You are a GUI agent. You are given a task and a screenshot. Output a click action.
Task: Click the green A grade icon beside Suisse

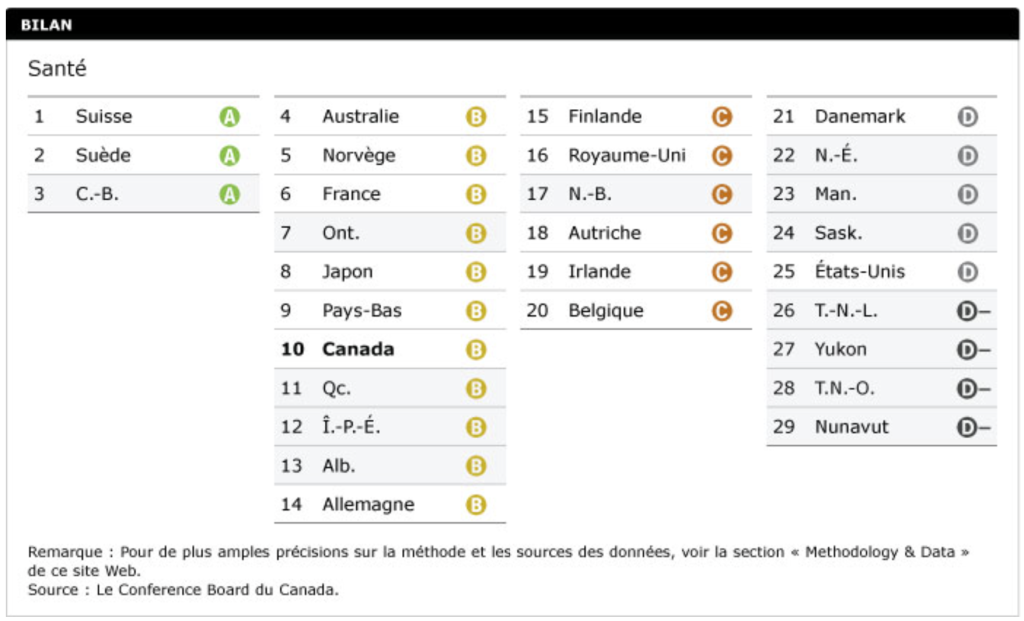pyautogui.click(x=230, y=117)
